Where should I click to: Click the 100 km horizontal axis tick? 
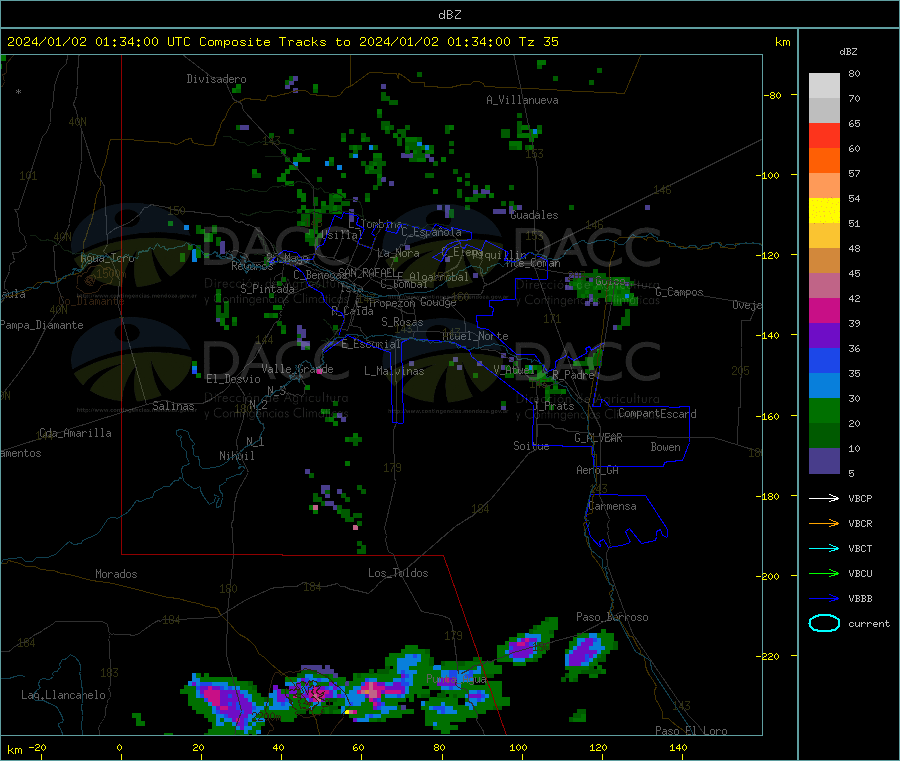[x=518, y=747]
